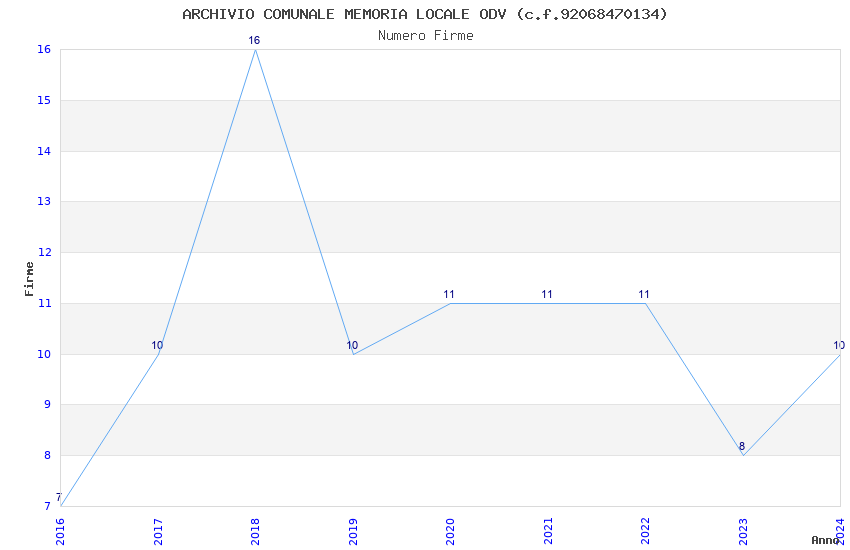850x550 pixels.
Task: Click the 2024 x-axis year label
Action: 840,532
